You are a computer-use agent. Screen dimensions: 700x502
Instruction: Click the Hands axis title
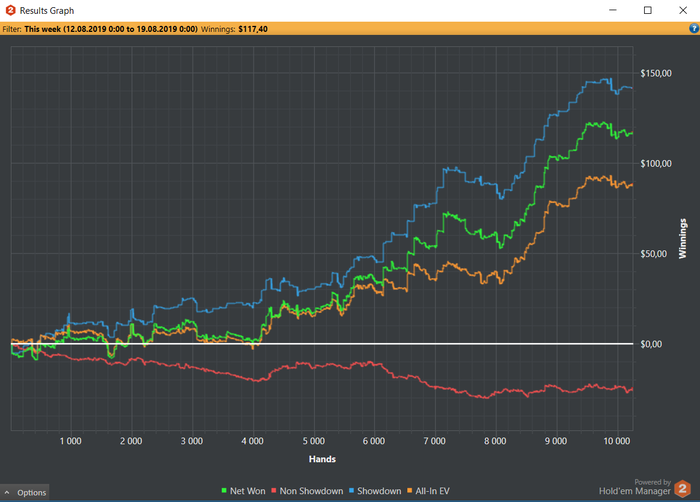tap(322, 459)
